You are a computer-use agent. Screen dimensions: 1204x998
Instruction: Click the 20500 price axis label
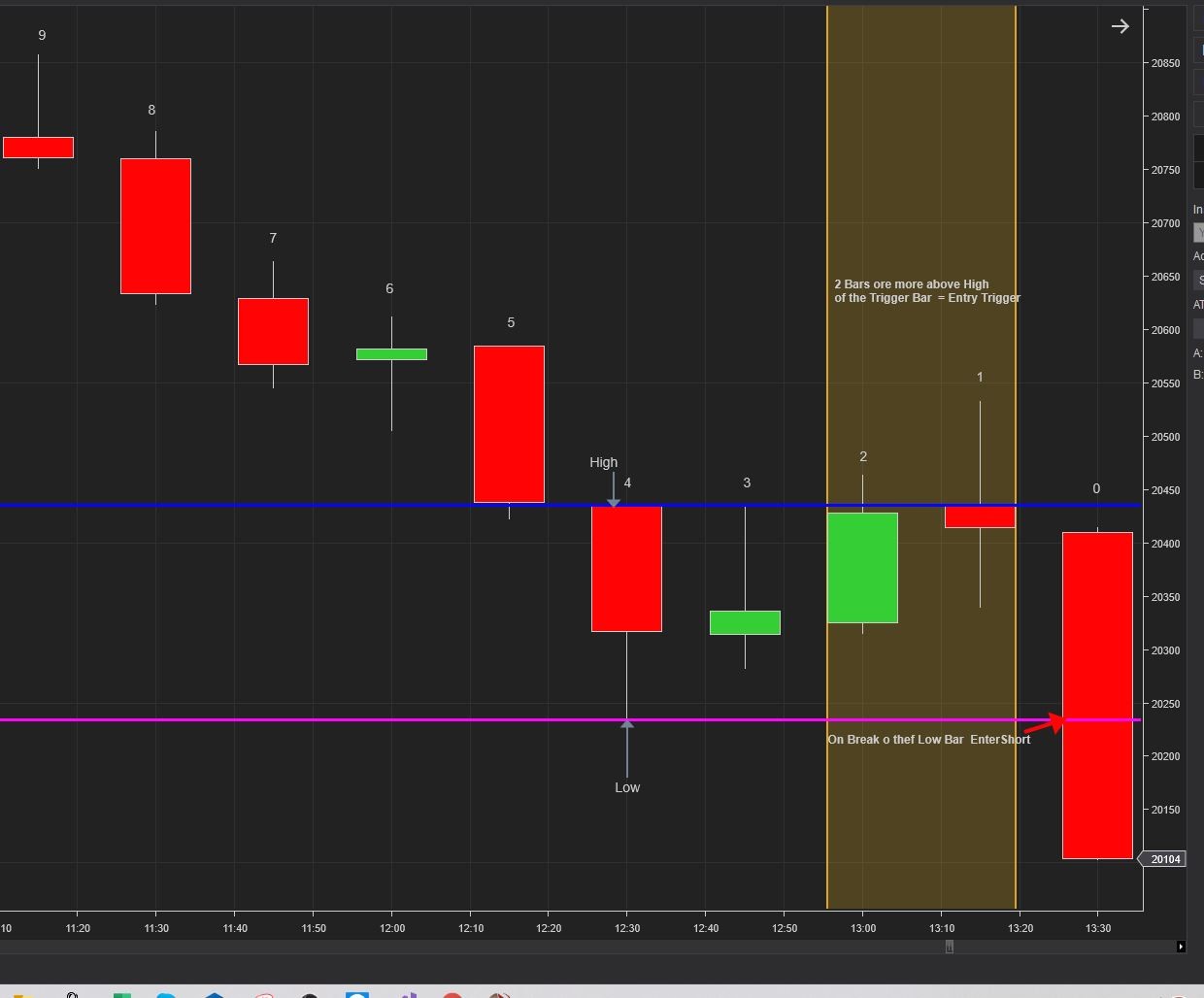click(x=1166, y=437)
